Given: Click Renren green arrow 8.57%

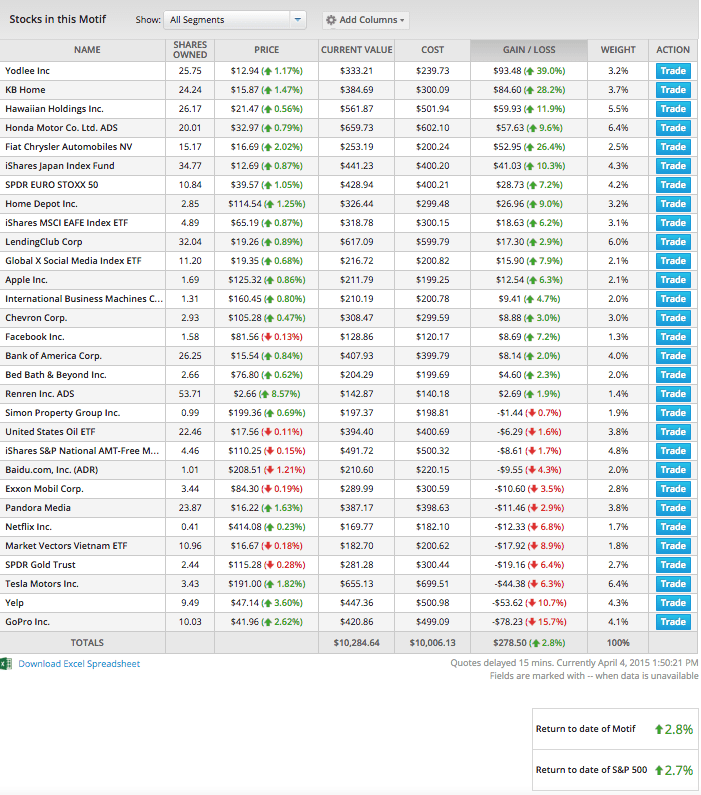Looking at the screenshot, I should point(265,394).
